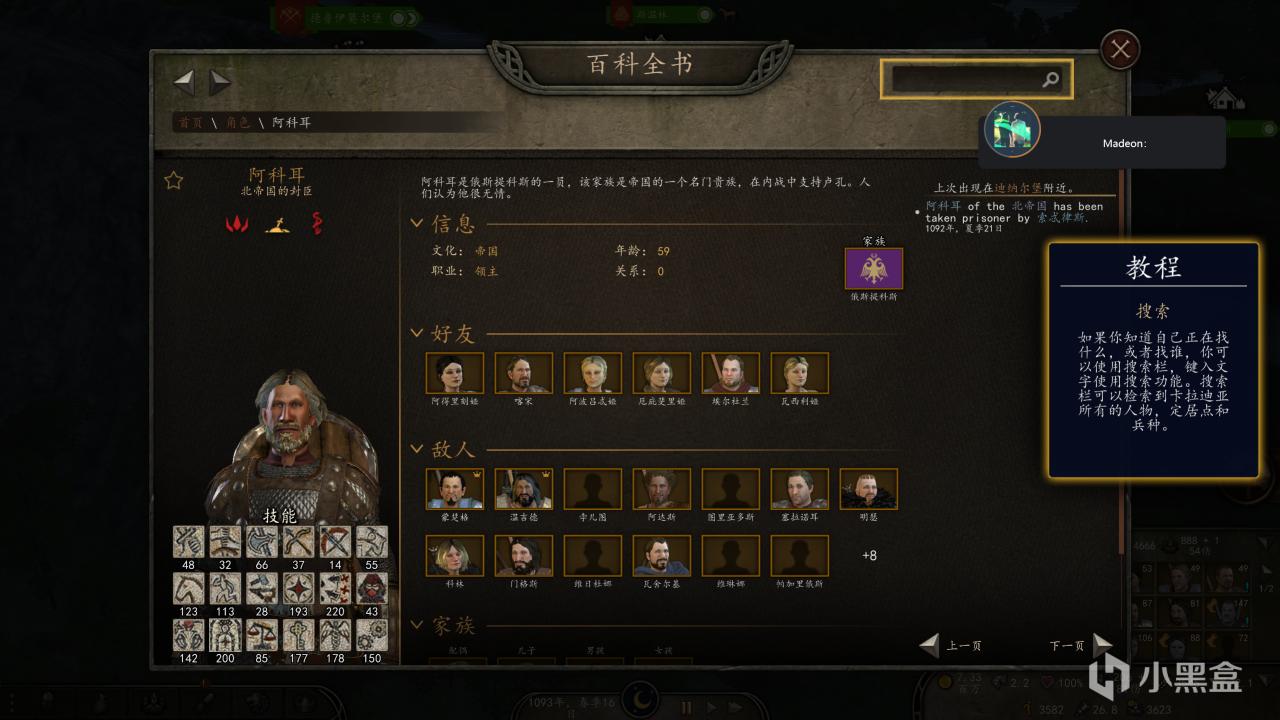Image resolution: width=1280 pixels, height=720 pixels.
Task: Go back with the left arrow icon
Action: click(184, 82)
